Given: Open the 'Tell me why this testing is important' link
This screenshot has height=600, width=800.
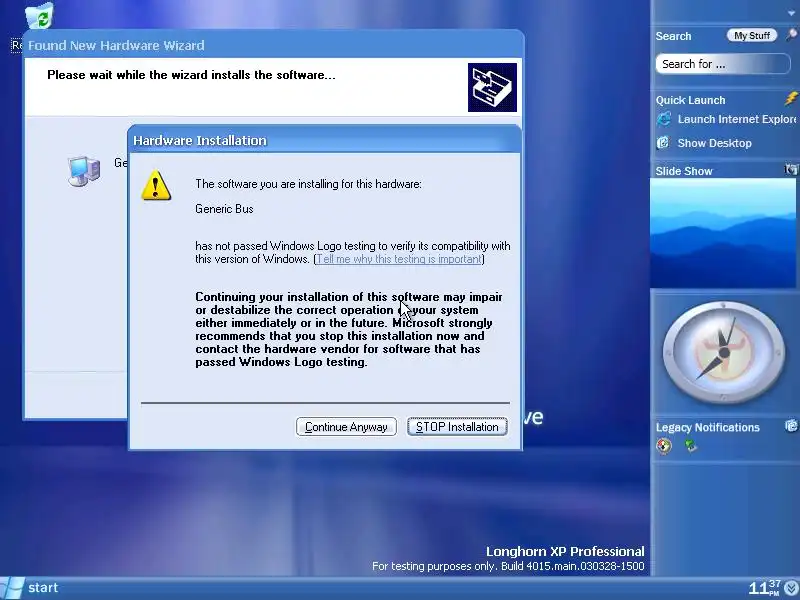Looking at the screenshot, I should 399,259.
